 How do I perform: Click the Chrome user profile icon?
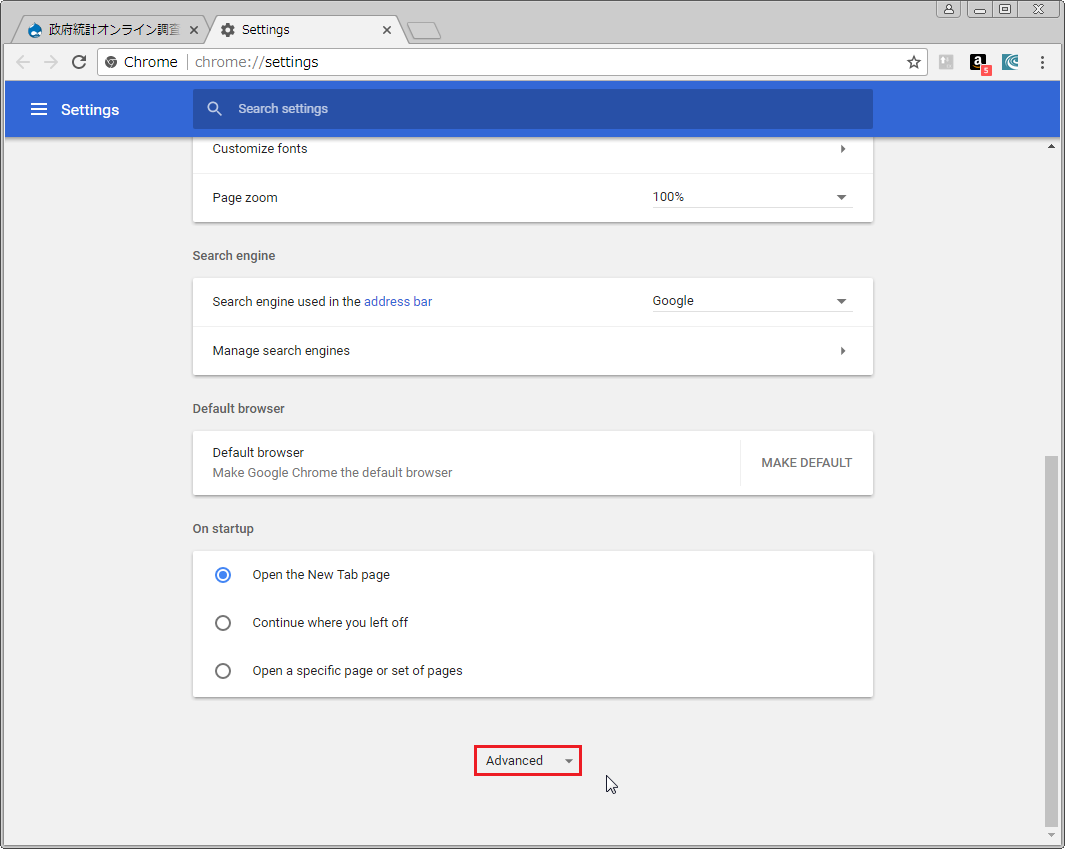coord(948,9)
